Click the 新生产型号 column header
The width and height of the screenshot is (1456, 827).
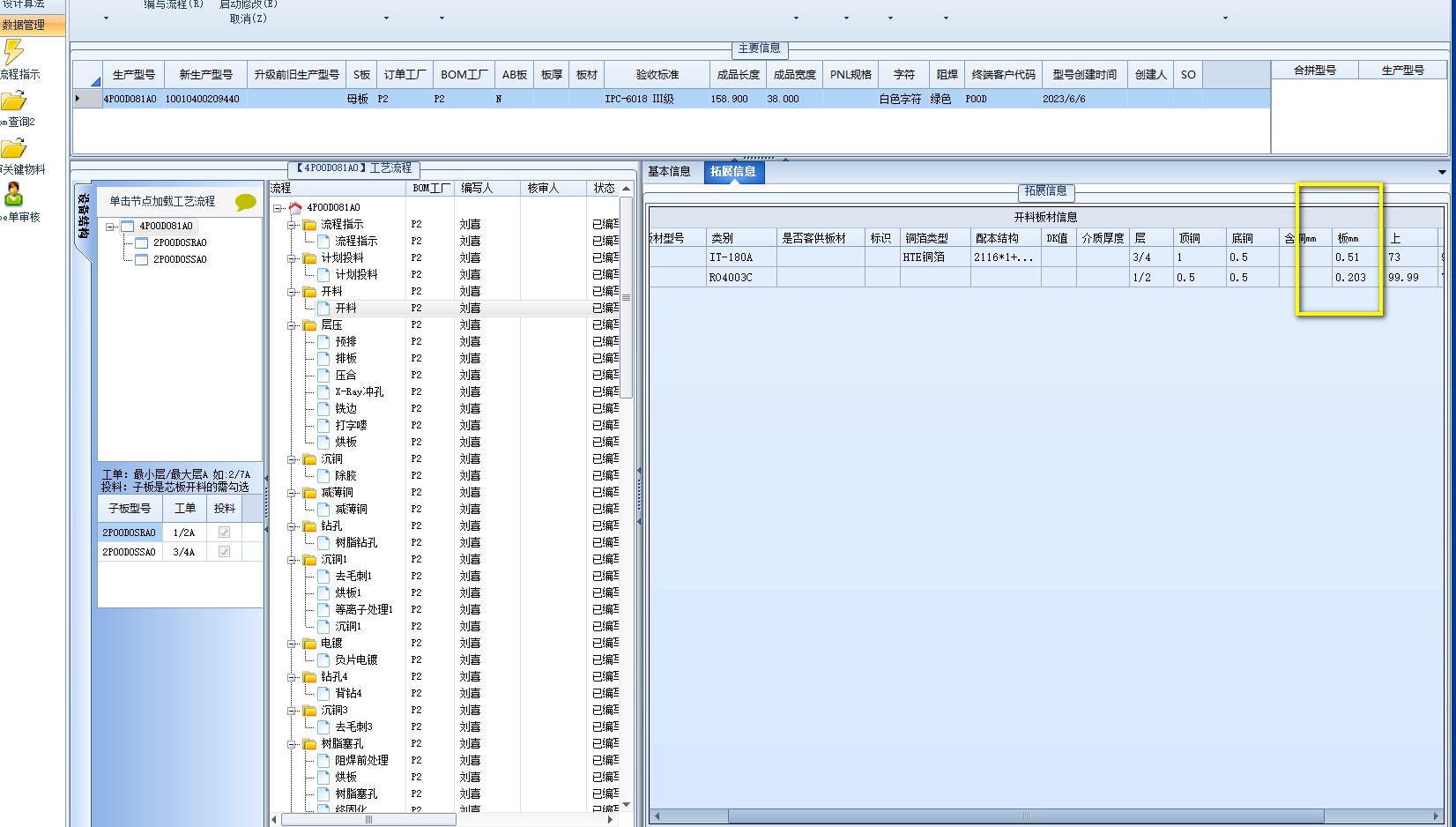(205, 75)
